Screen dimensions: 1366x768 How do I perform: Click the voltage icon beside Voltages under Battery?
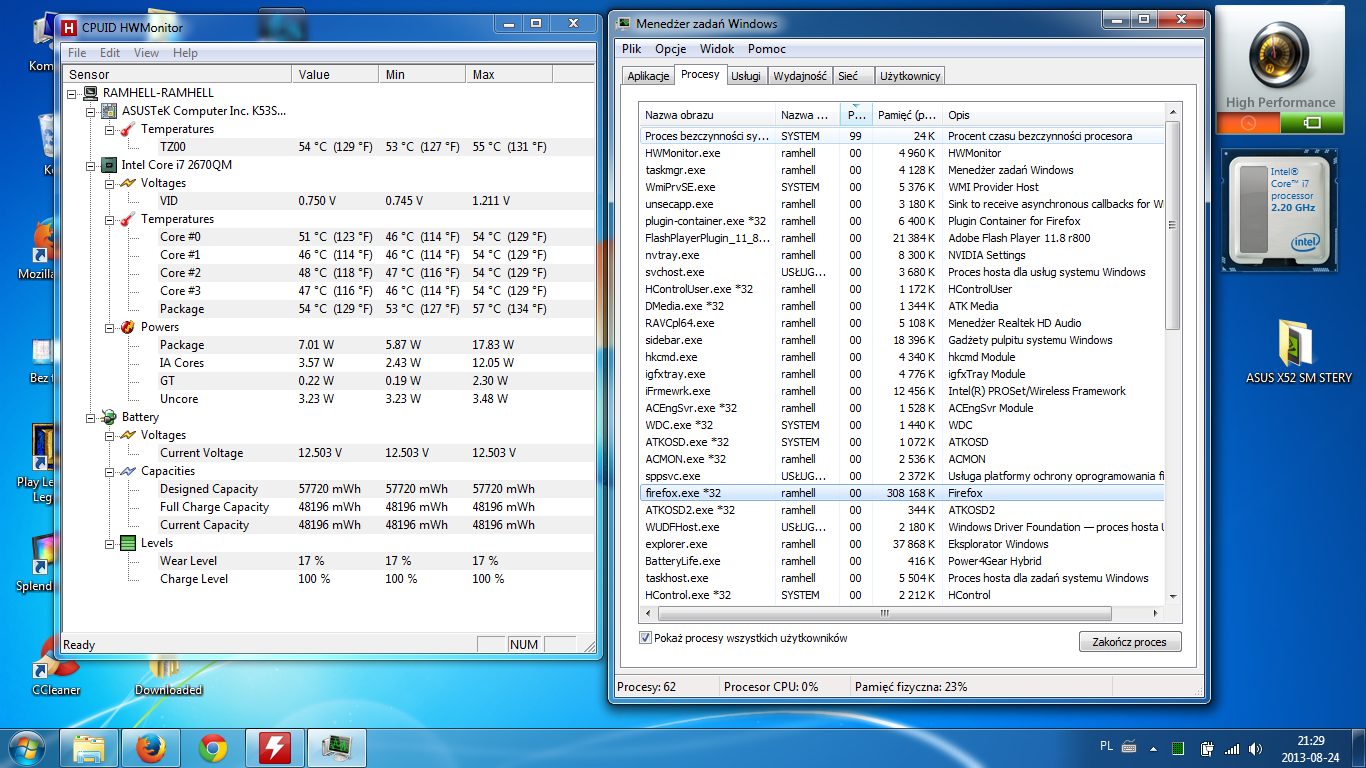[x=128, y=435]
